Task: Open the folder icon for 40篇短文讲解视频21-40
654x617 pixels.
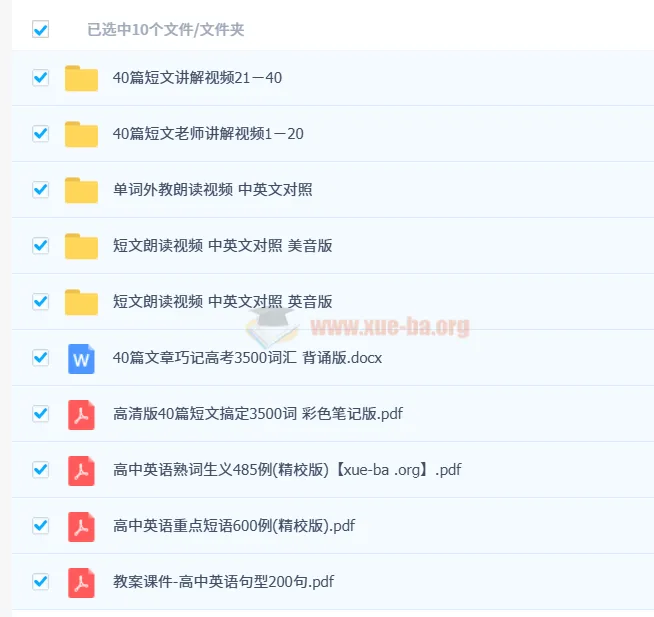Action: click(x=81, y=78)
